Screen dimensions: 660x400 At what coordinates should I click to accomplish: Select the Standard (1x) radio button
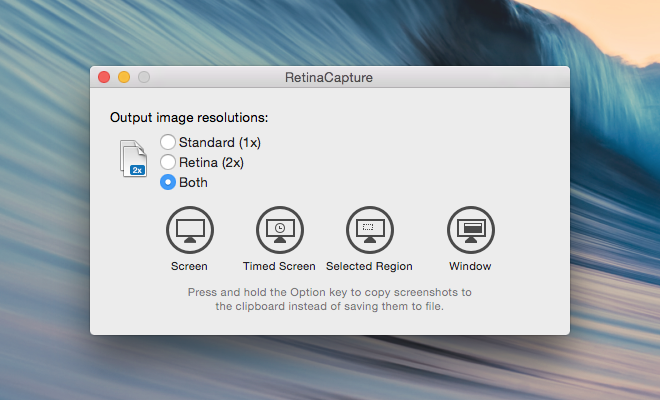[168, 142]
